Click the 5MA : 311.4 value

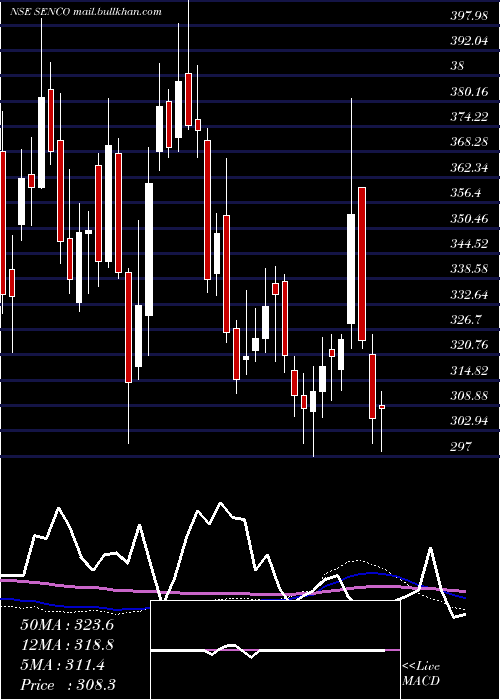click(x=62, y=665)
